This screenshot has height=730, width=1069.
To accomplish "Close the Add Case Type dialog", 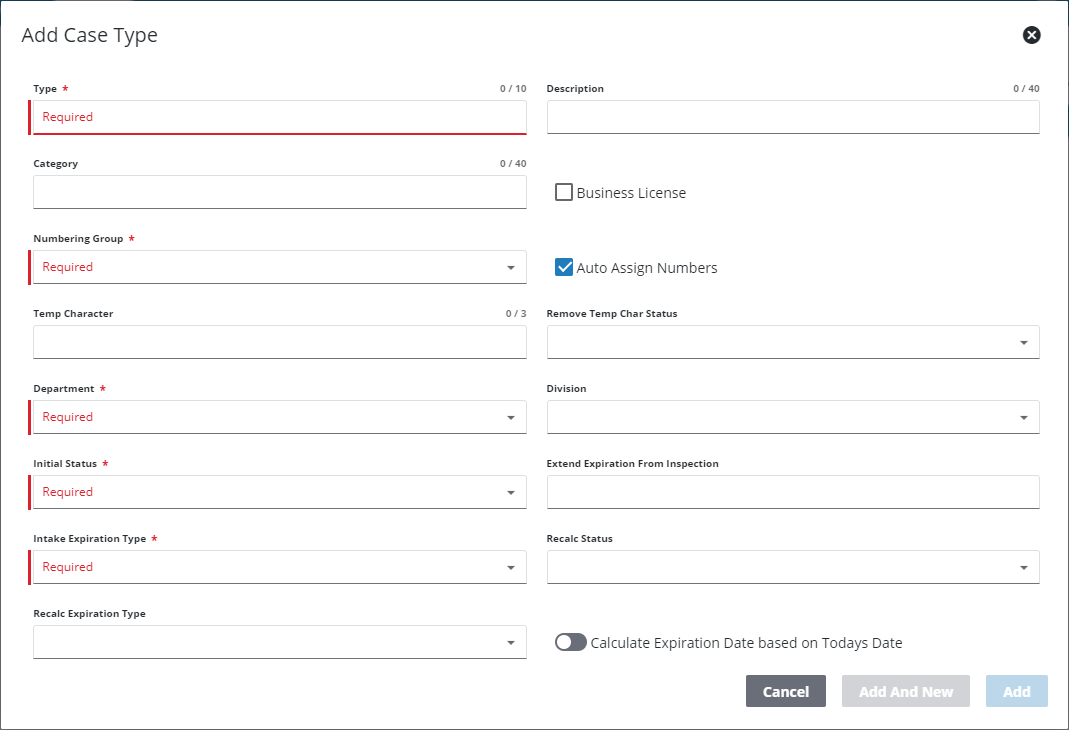I will coord(1031,35).
